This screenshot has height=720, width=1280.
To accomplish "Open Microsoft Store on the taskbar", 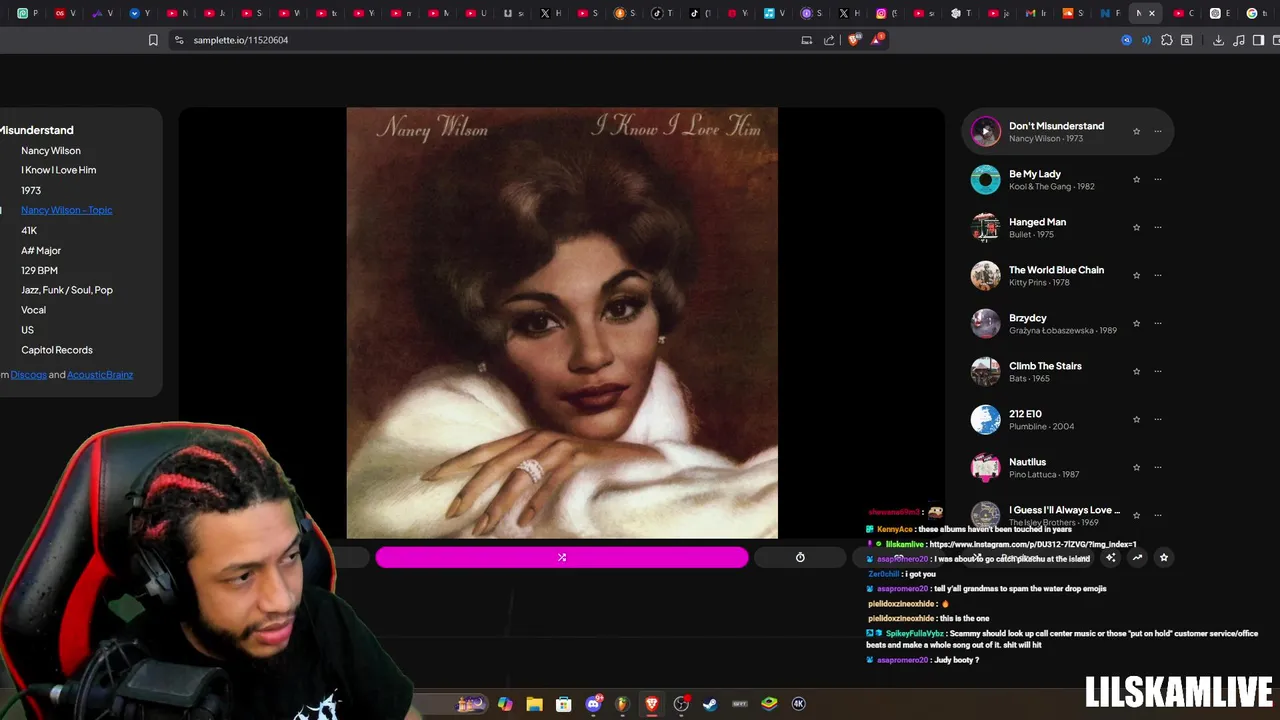I will pyautogui.click(x=564, y=704).
